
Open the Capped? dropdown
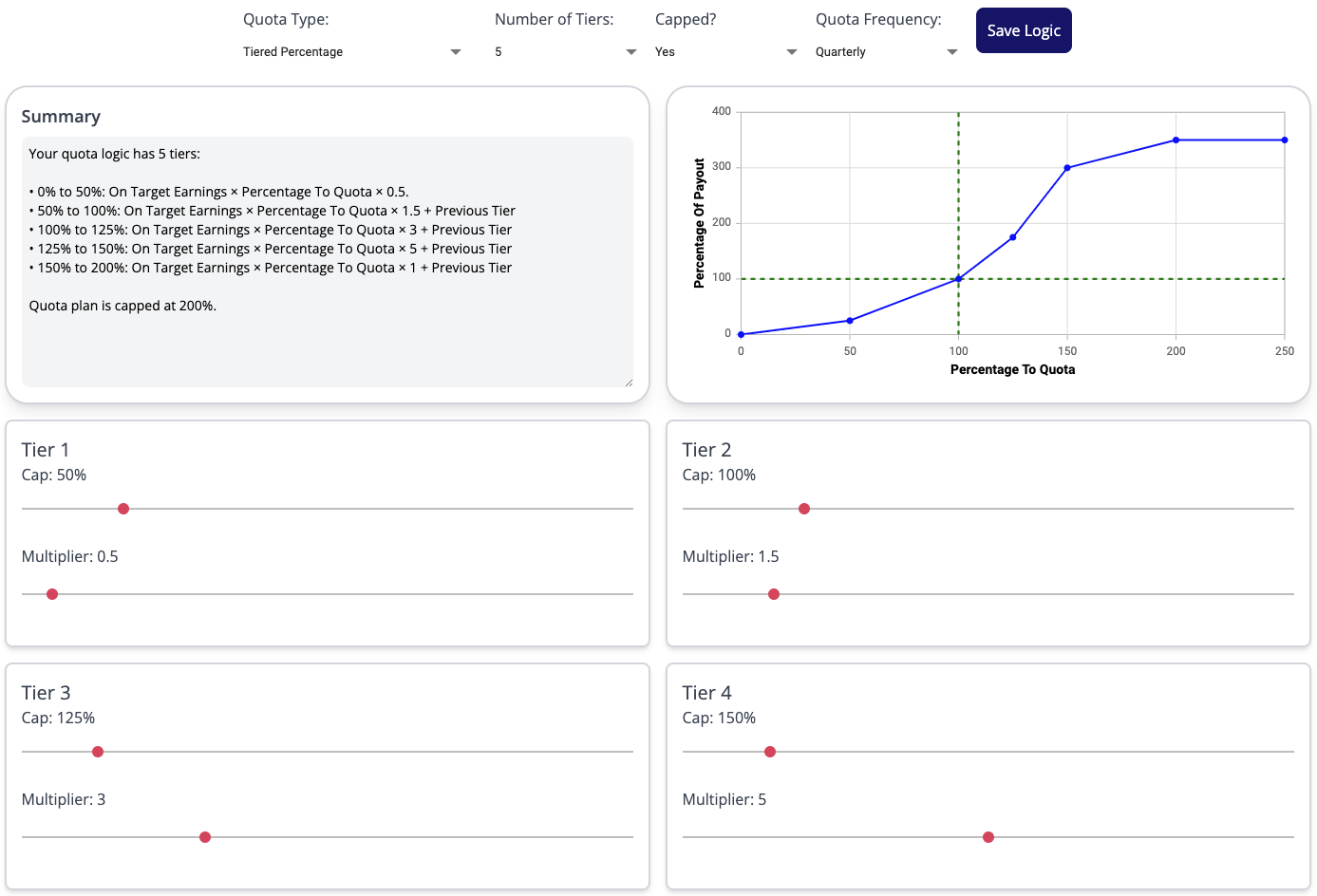pyautogui.click(x=725, y=52)
